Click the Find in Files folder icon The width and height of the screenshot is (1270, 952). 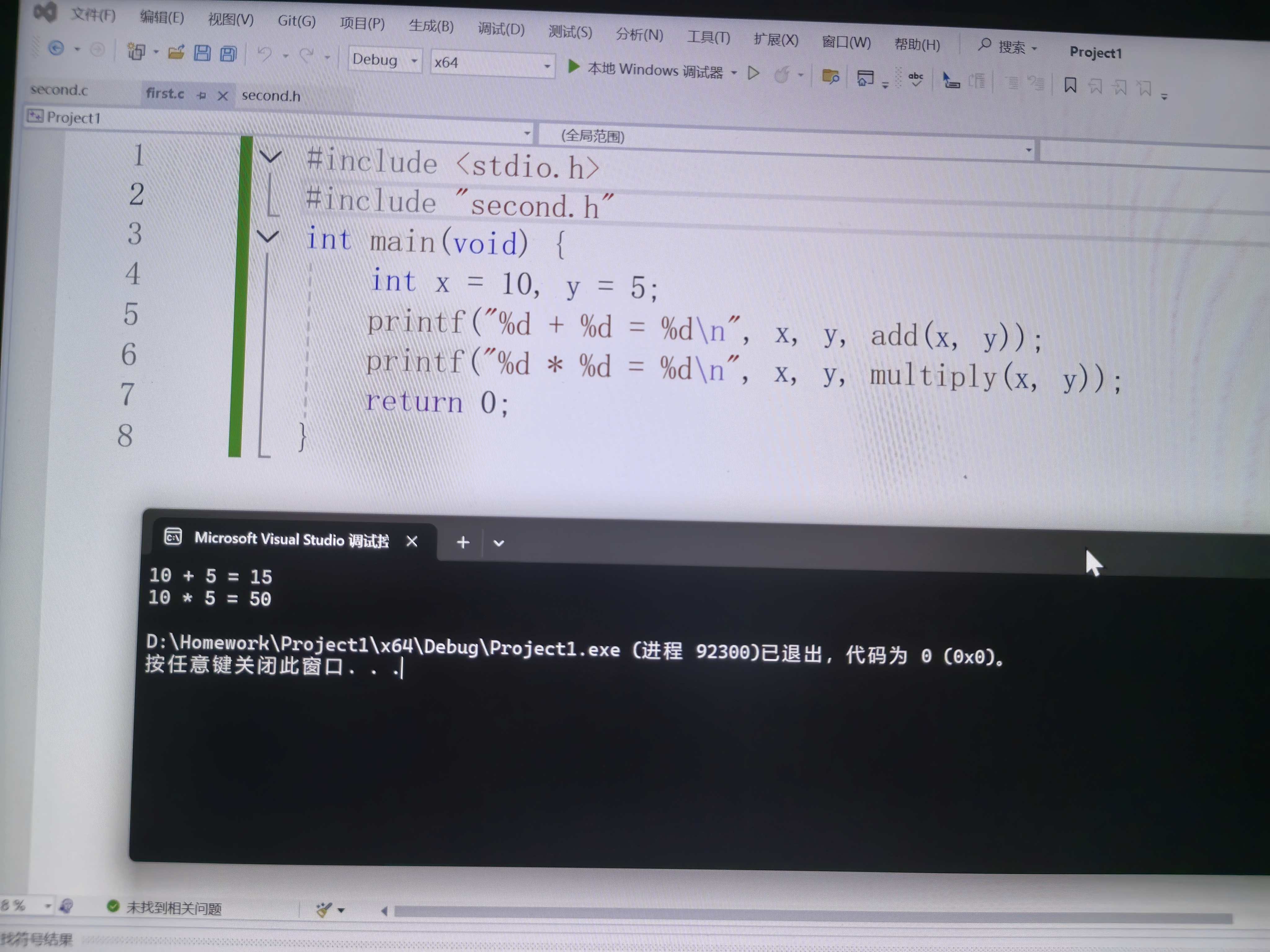pos(830,76)
